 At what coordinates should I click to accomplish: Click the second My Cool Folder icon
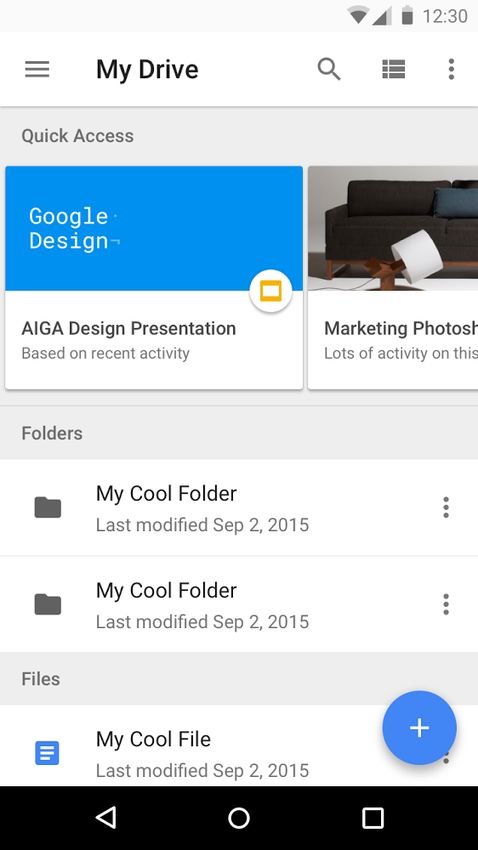pos(48,604)
